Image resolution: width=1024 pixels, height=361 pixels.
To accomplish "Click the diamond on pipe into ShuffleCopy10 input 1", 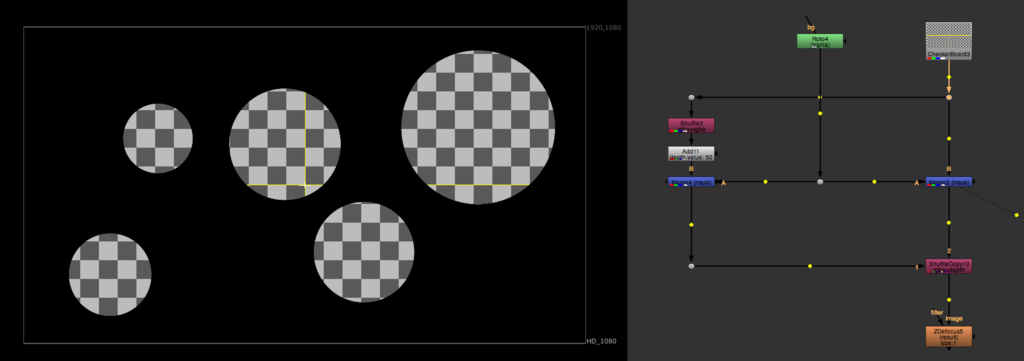I will click(810, 266).
